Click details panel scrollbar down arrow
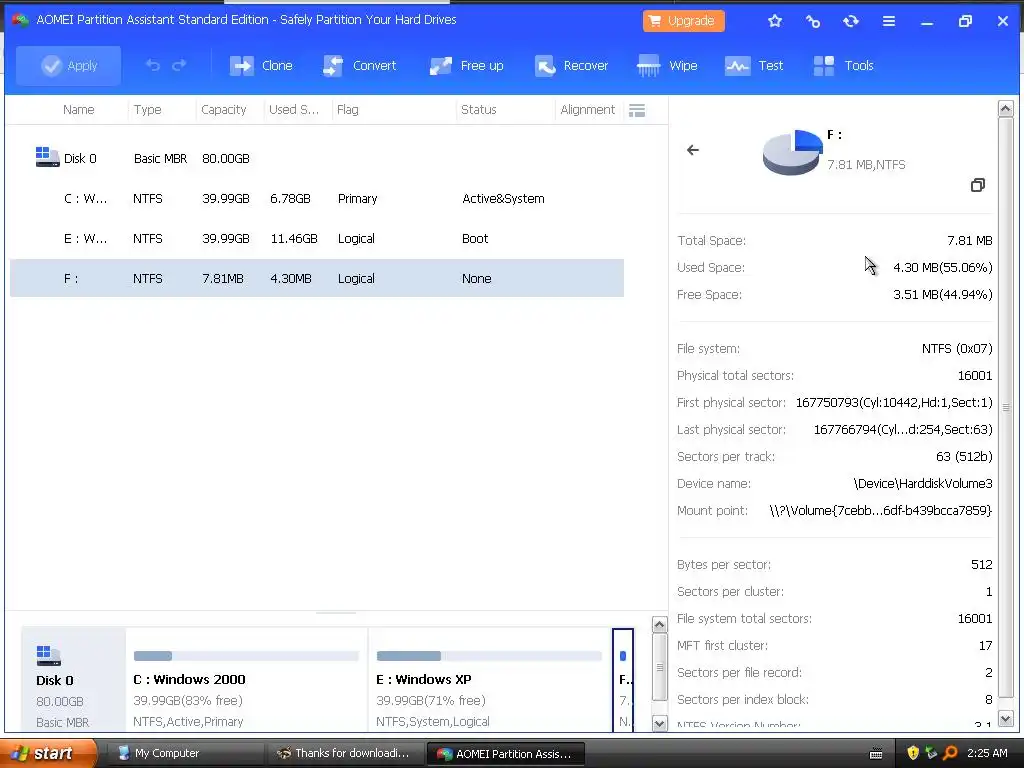Image resolution: width=1024 pixels, height=768 pixels. (x=1006, y=719)
